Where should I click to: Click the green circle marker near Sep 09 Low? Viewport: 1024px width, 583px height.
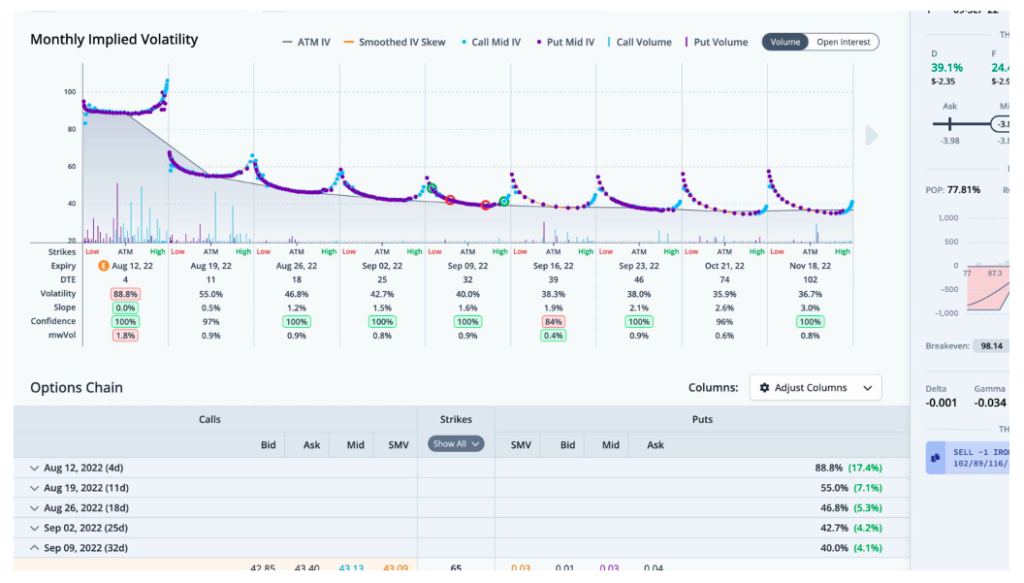click(432, 188)
